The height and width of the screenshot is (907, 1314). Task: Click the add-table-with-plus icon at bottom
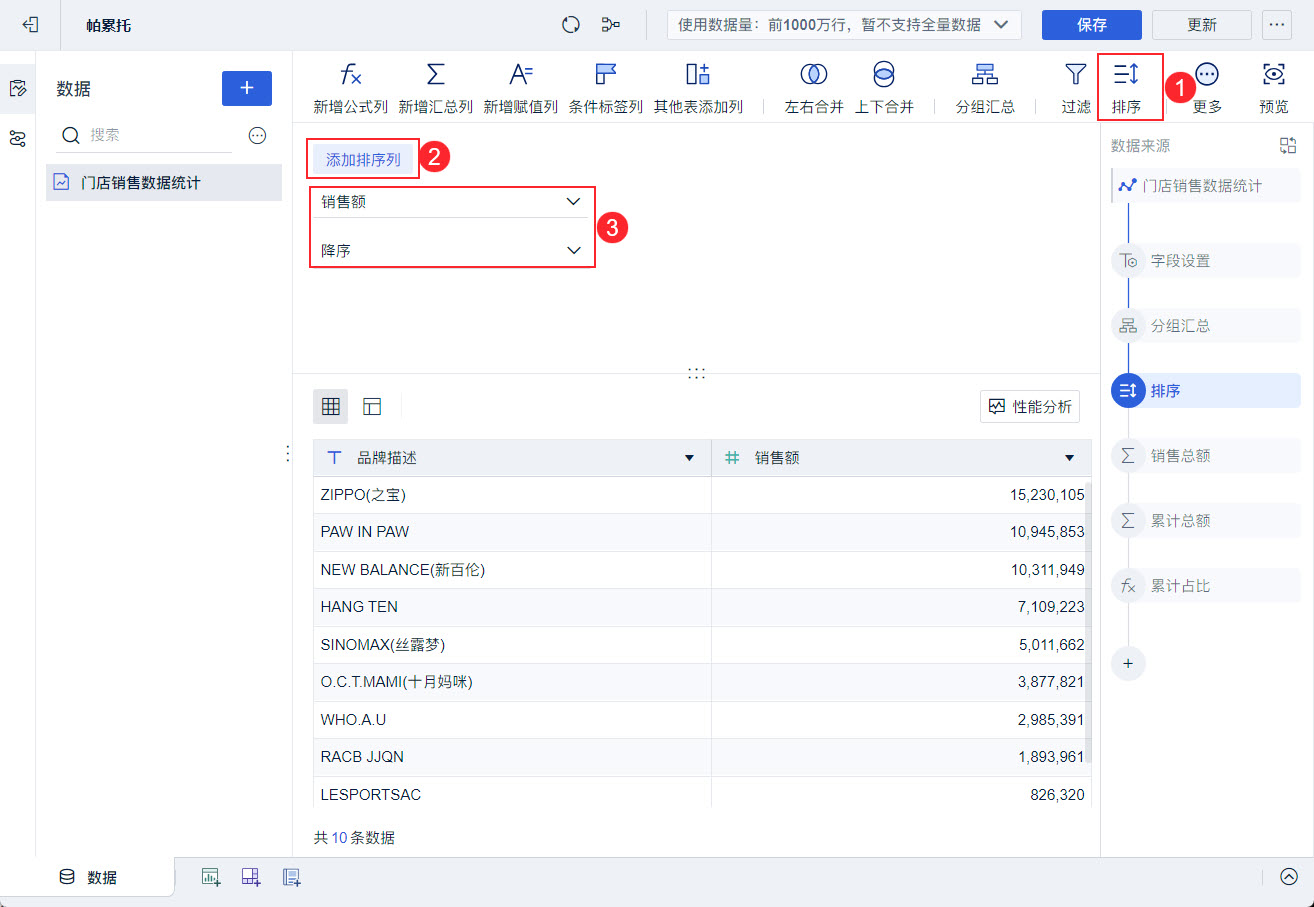pos(251,877)
